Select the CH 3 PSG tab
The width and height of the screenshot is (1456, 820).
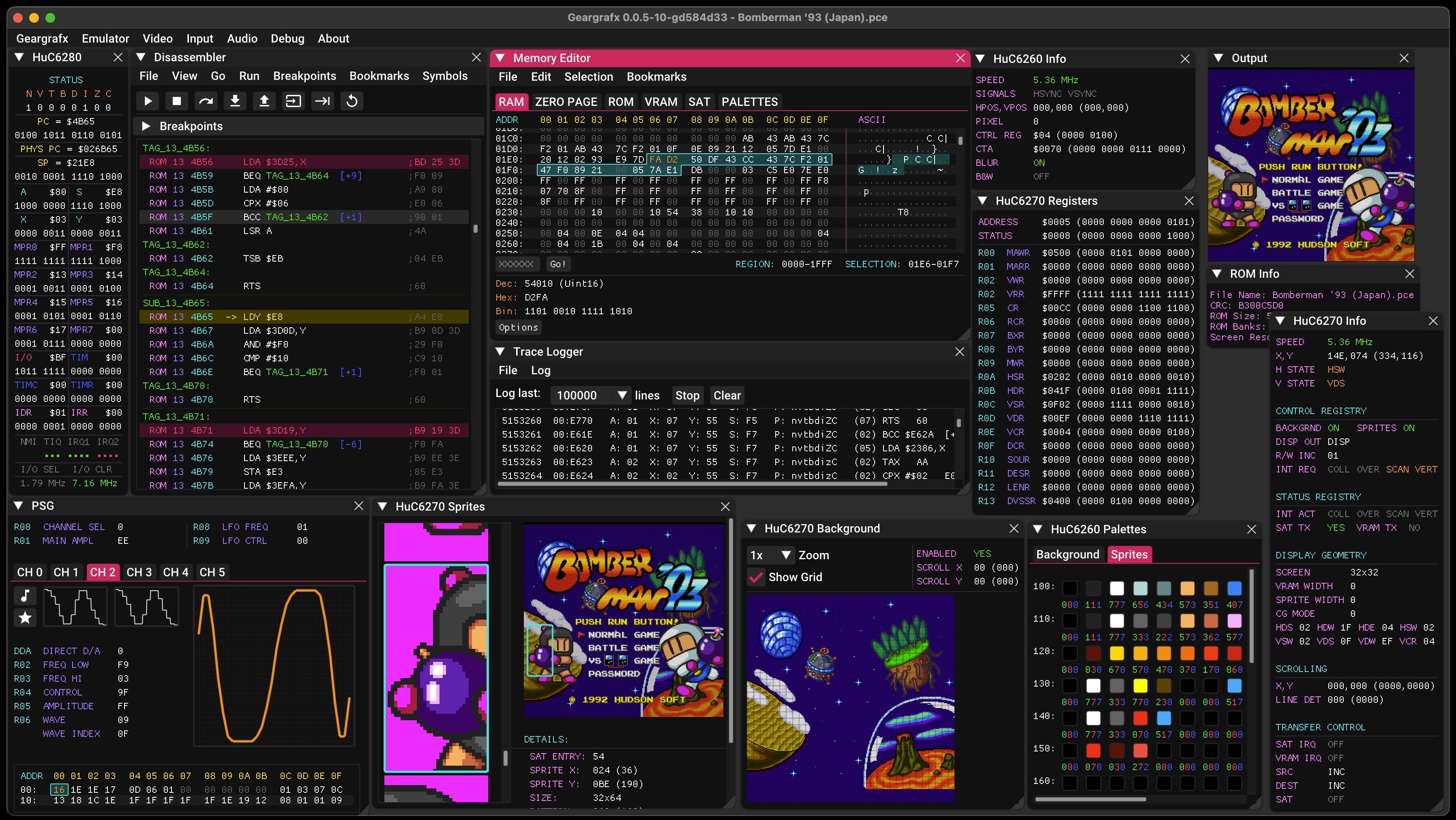(x=139, y=572)
